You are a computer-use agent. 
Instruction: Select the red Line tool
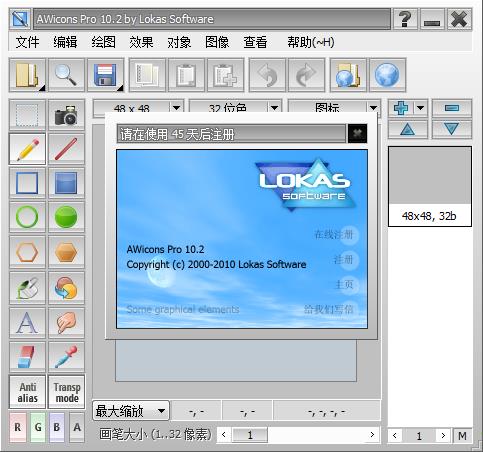[x=66, y=149]
